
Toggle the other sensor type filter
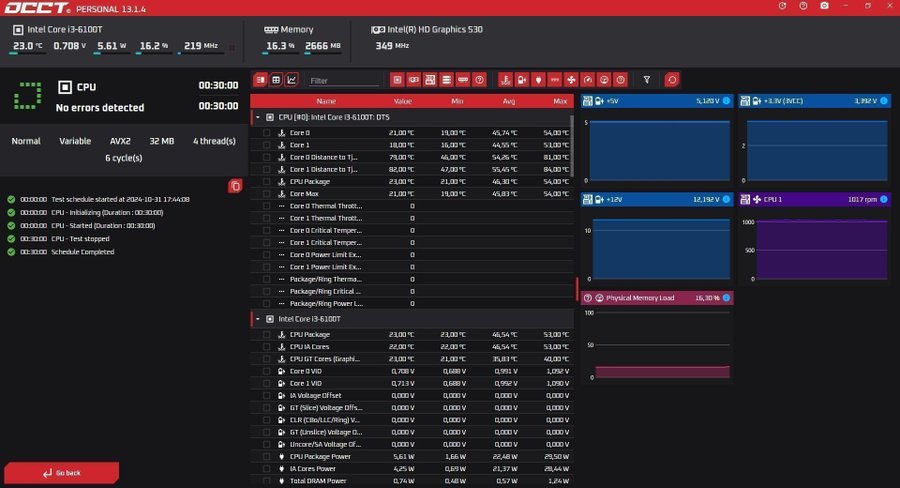click(620, 80)
